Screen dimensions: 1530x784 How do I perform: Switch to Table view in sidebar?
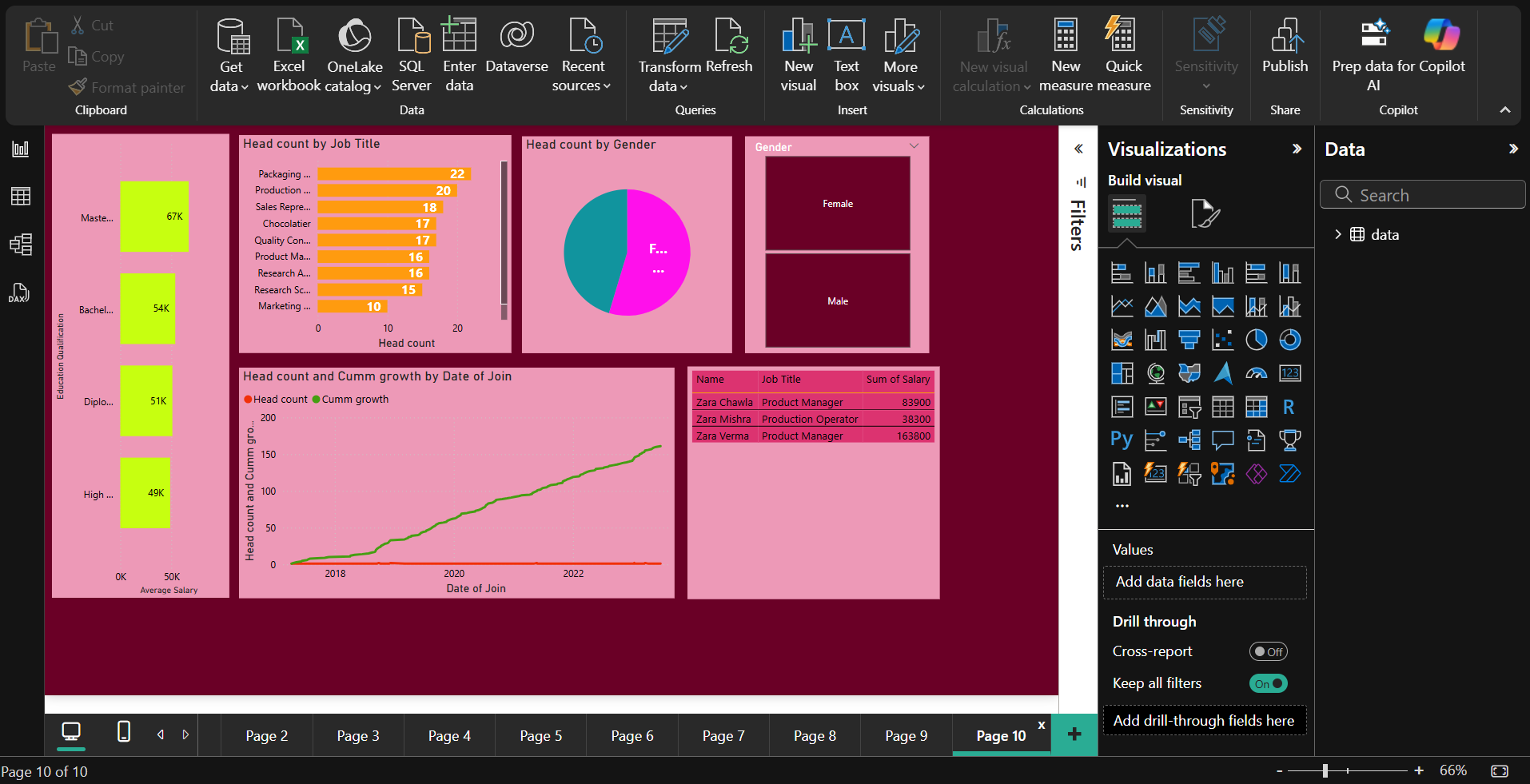(x=21, y=197)
